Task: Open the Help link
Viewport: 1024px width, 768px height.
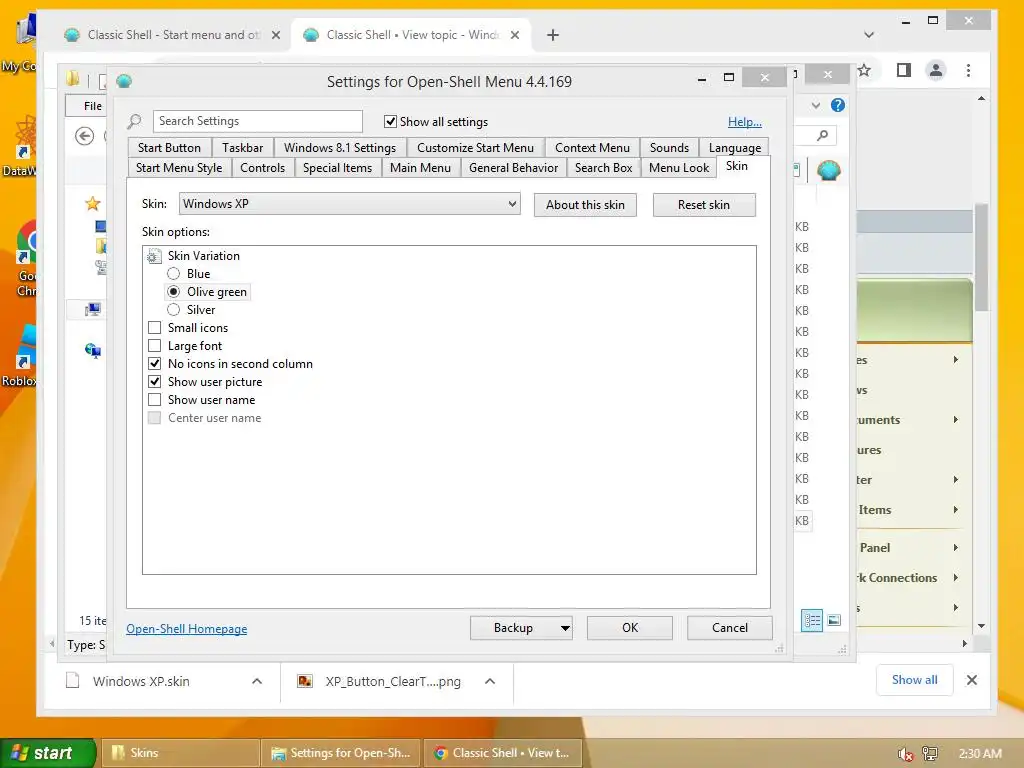Action: click(744, 121)
